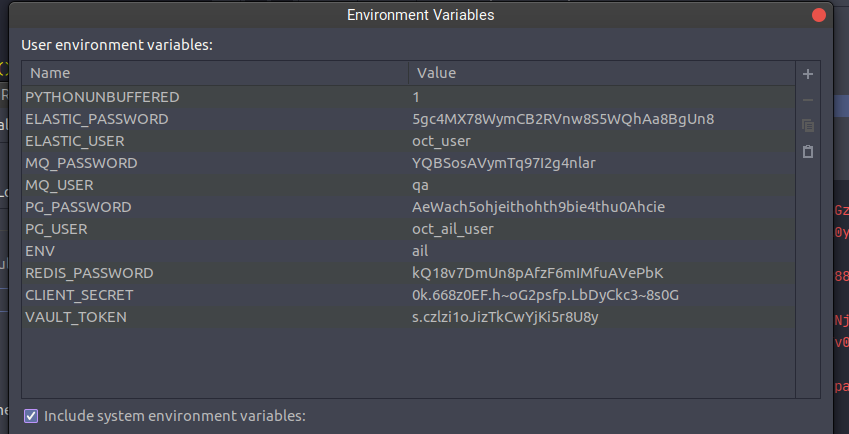Select the REDIS_PASSWORD variable name

coord(89,273)
